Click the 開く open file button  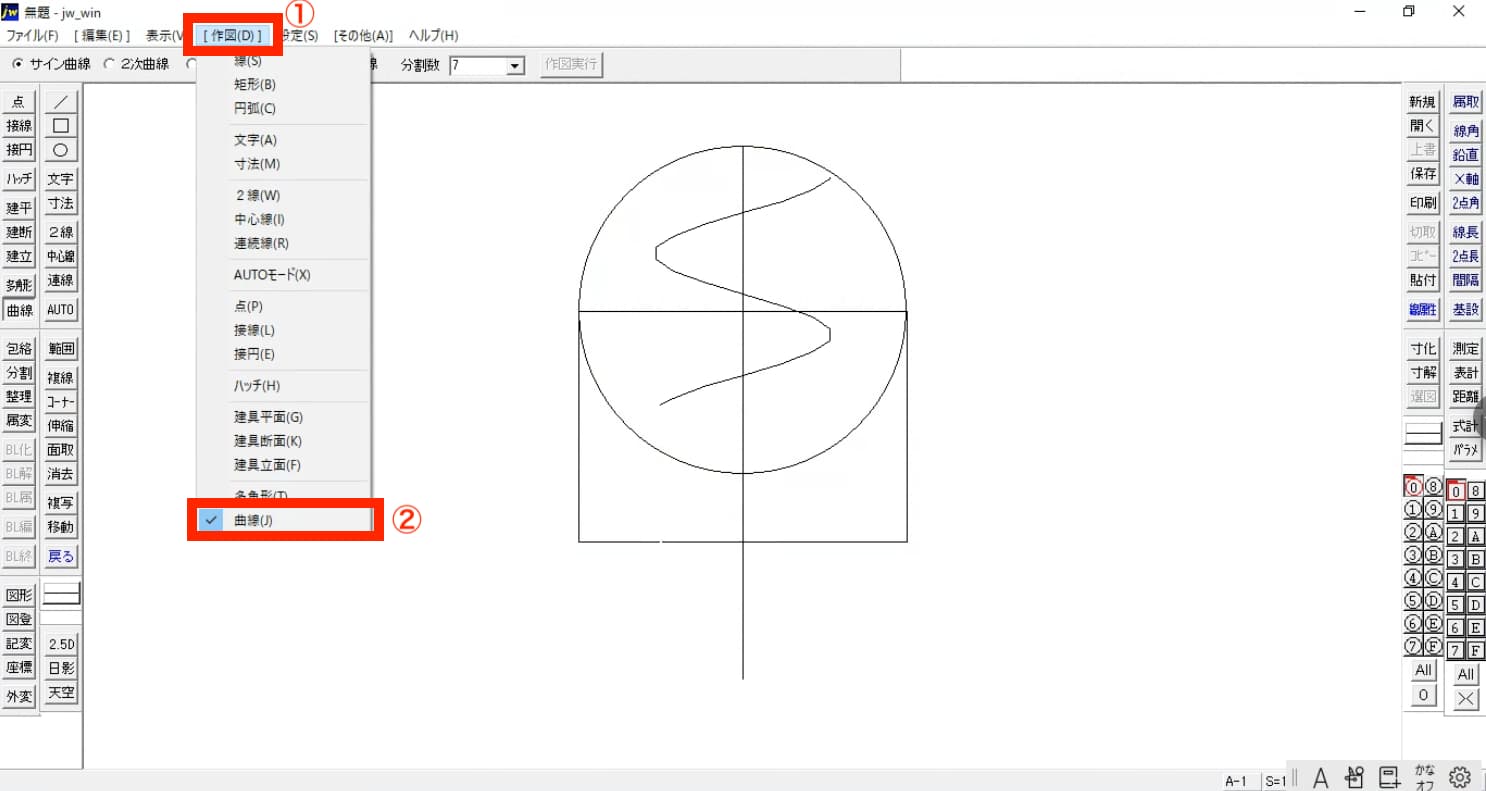coord(1423,126)
